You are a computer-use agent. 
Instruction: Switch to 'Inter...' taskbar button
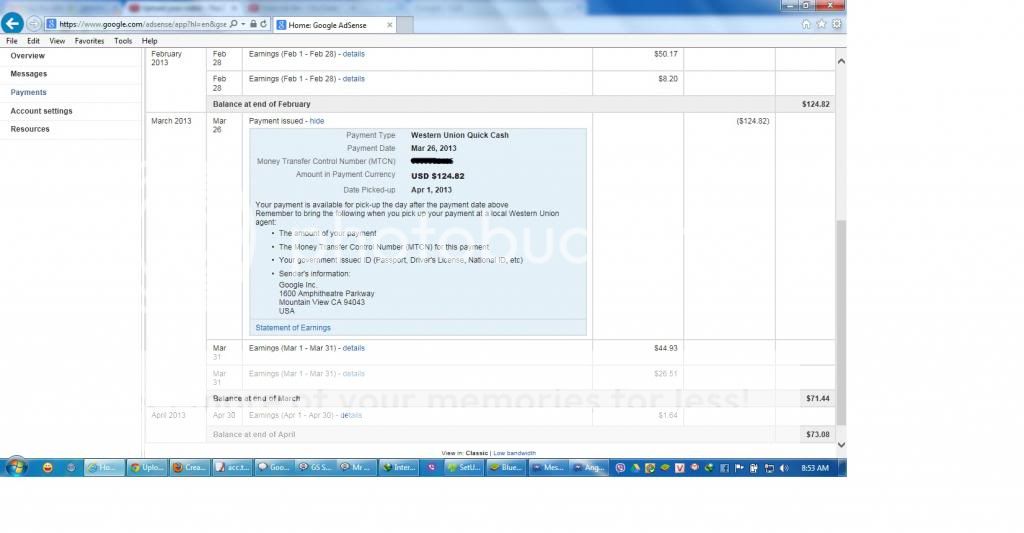(399, 467)
